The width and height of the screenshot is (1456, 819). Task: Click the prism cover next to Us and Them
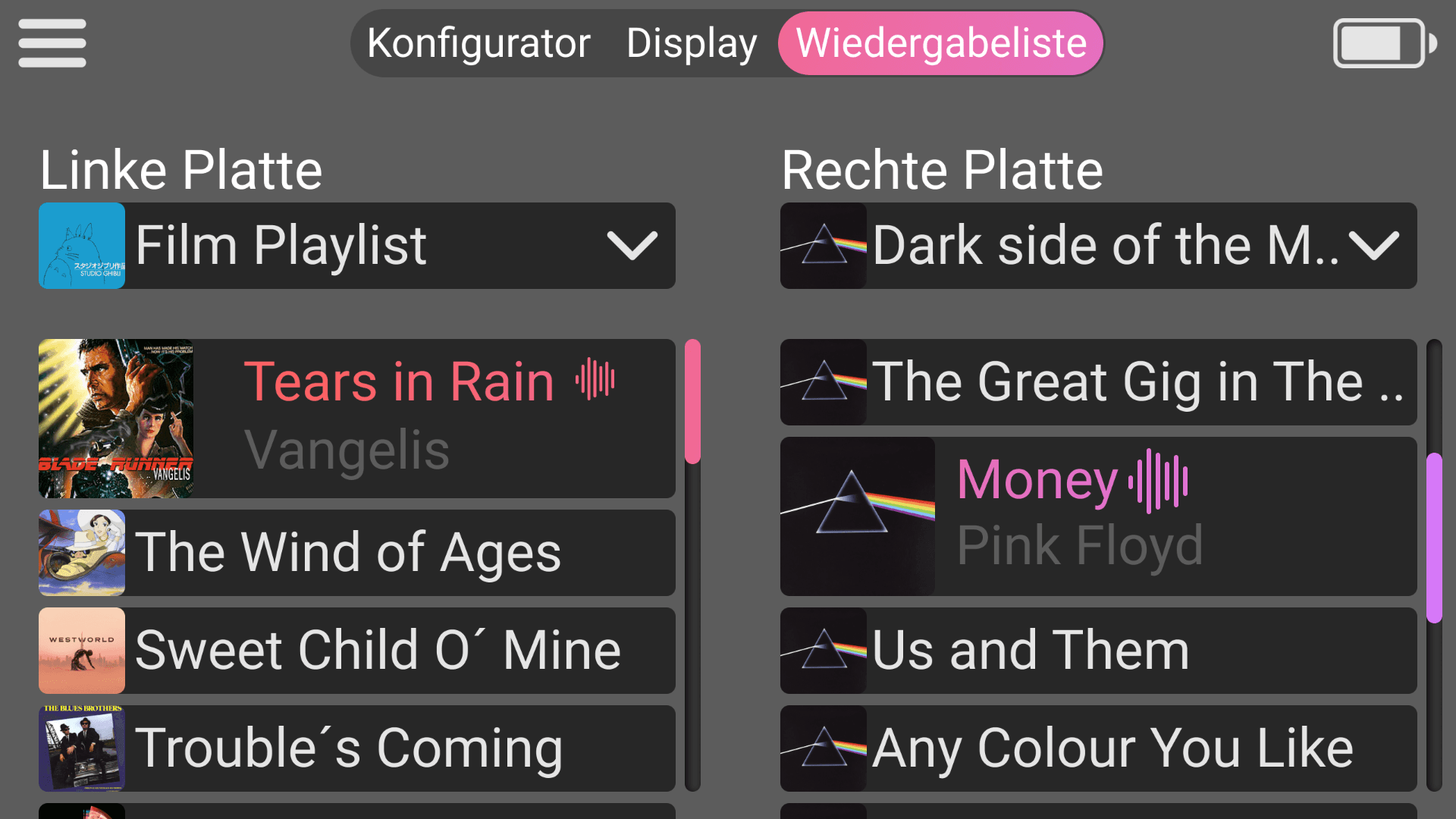coord(824,651)
